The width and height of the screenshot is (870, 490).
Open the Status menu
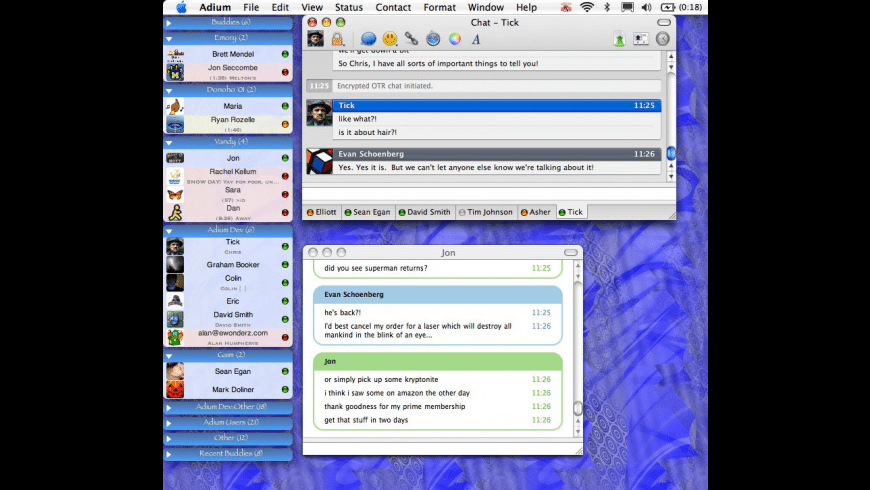349,7
